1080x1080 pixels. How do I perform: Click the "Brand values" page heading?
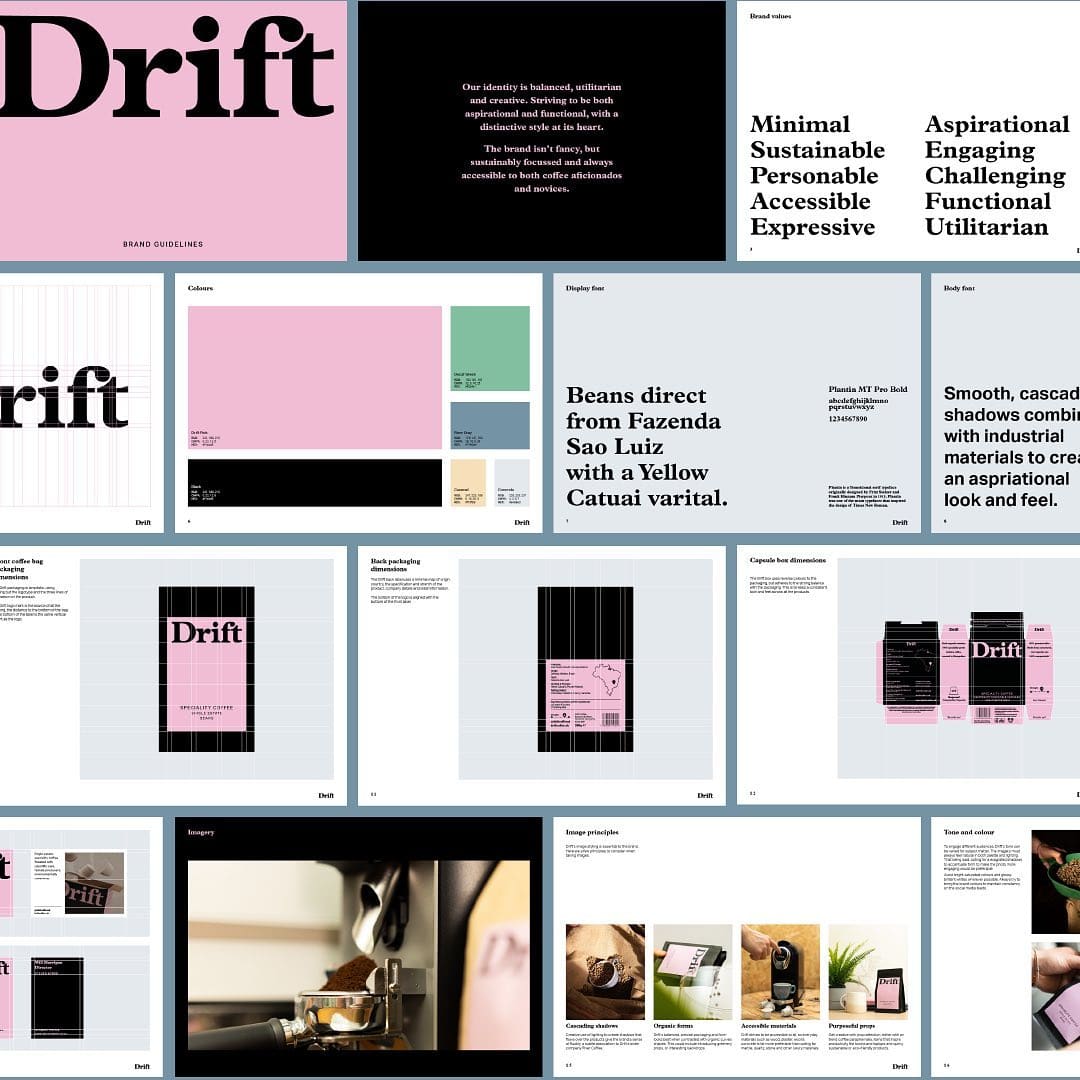coord(770,16)
